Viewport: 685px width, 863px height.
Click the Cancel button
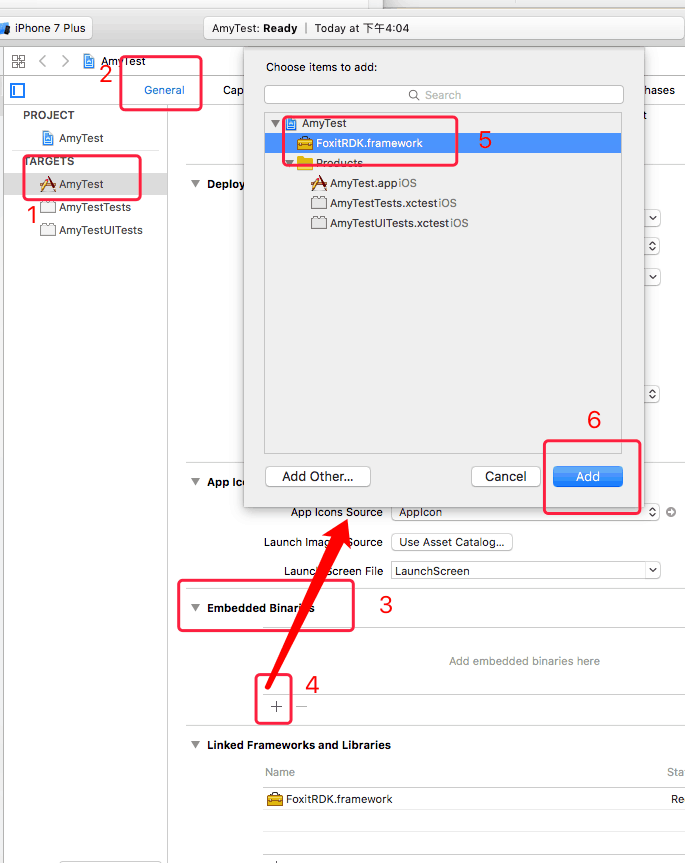point(506,477)
